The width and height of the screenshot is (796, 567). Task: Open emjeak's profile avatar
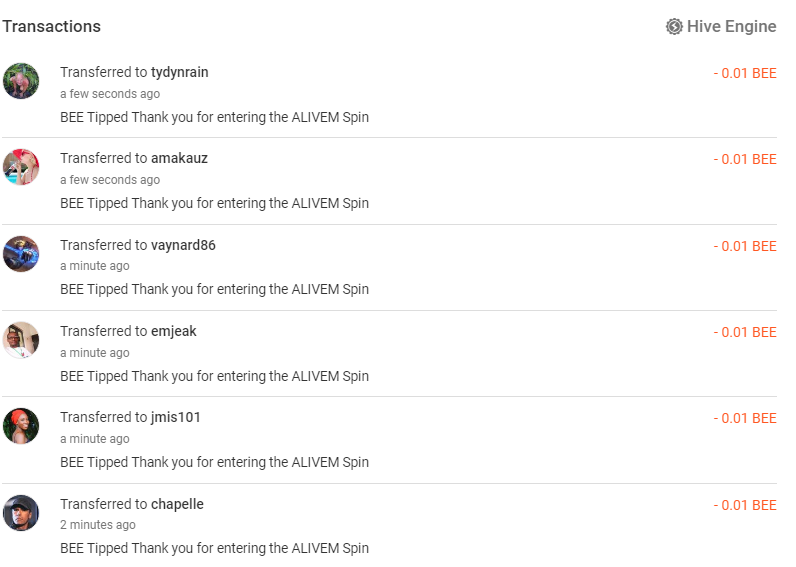[21, 340]
